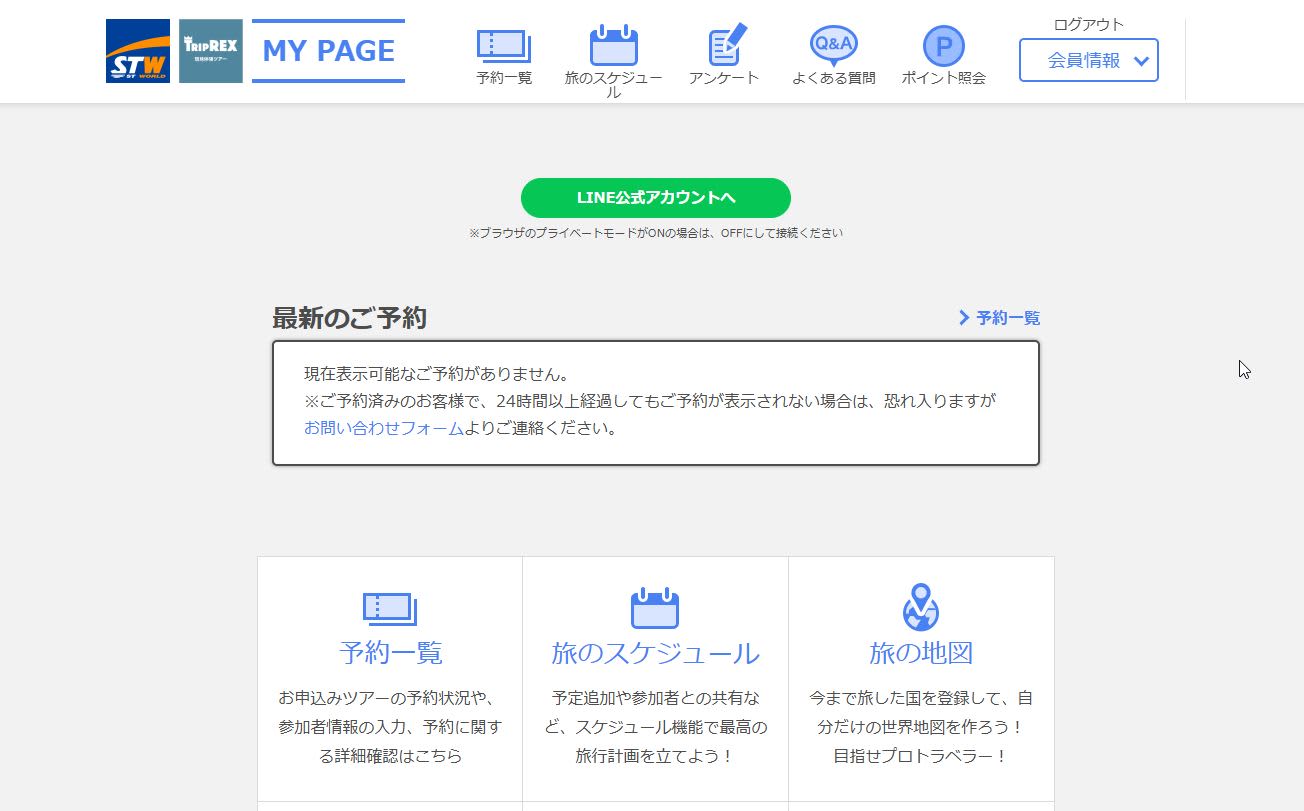This screenshot has height=811, width=1304.
Task: Open アンケート header menu label
Action: pyautogui.click(x=724, y=78)
